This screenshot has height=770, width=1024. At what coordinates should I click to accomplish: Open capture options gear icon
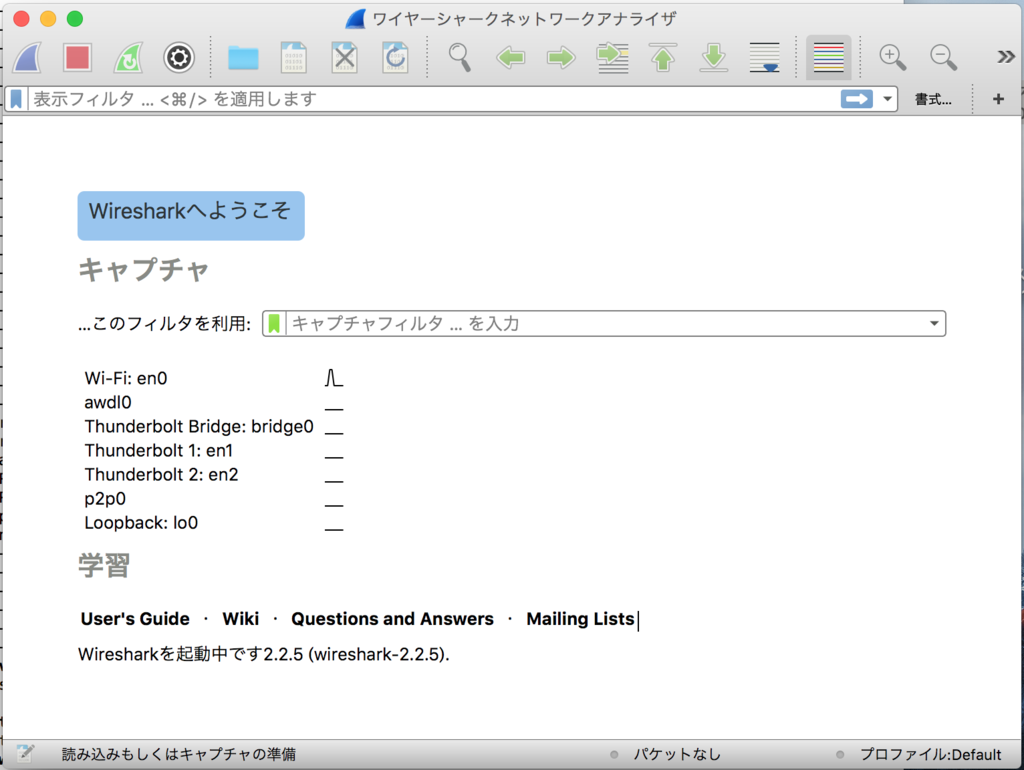pyautogui.click(x=178, y=57)
